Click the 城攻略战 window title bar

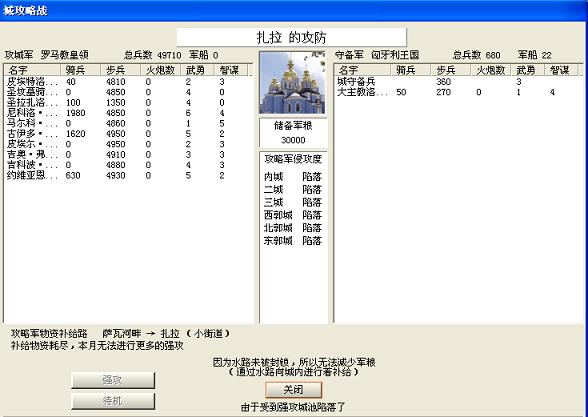pos(294,10)
